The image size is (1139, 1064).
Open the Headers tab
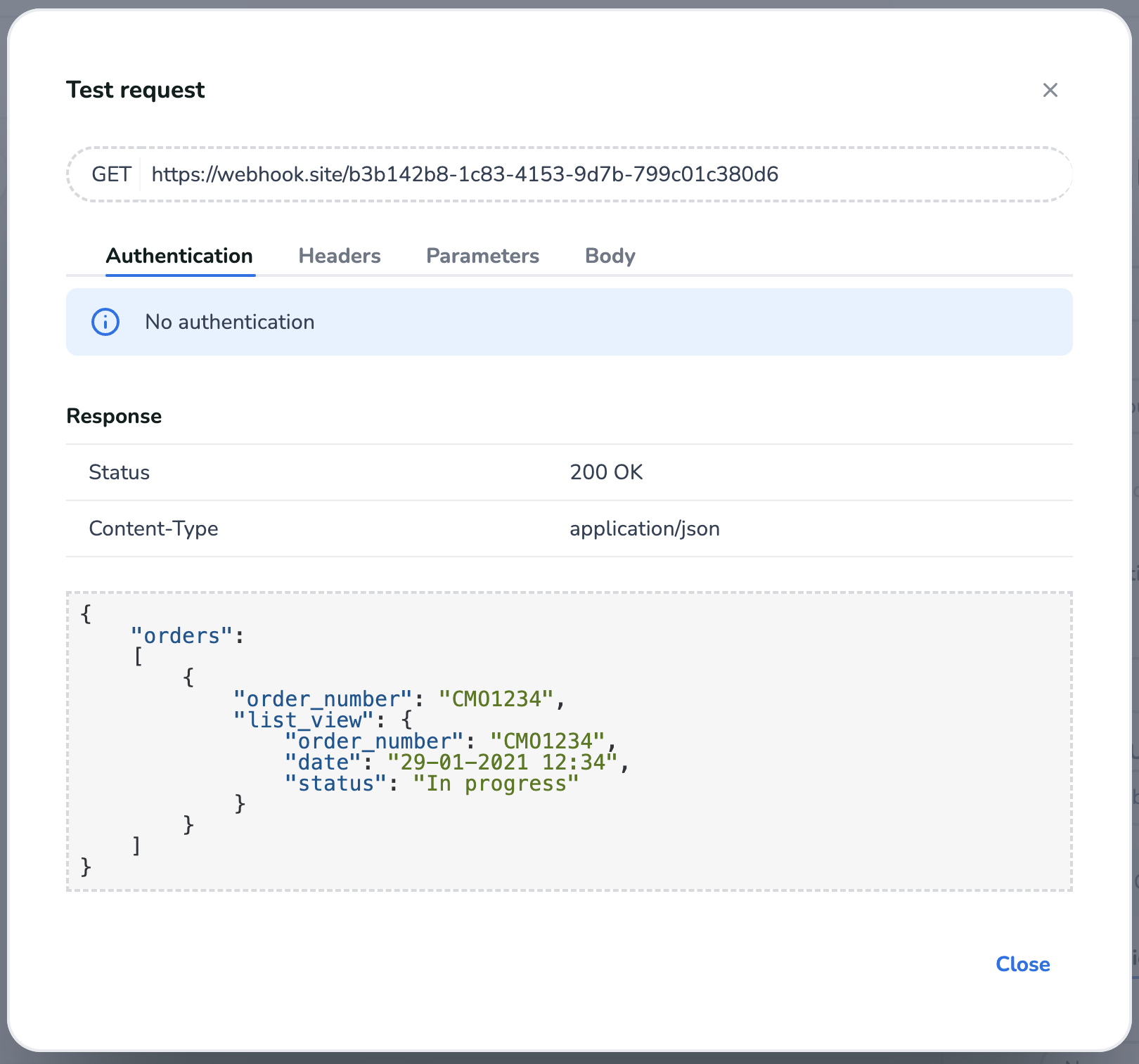coord(340,256)
